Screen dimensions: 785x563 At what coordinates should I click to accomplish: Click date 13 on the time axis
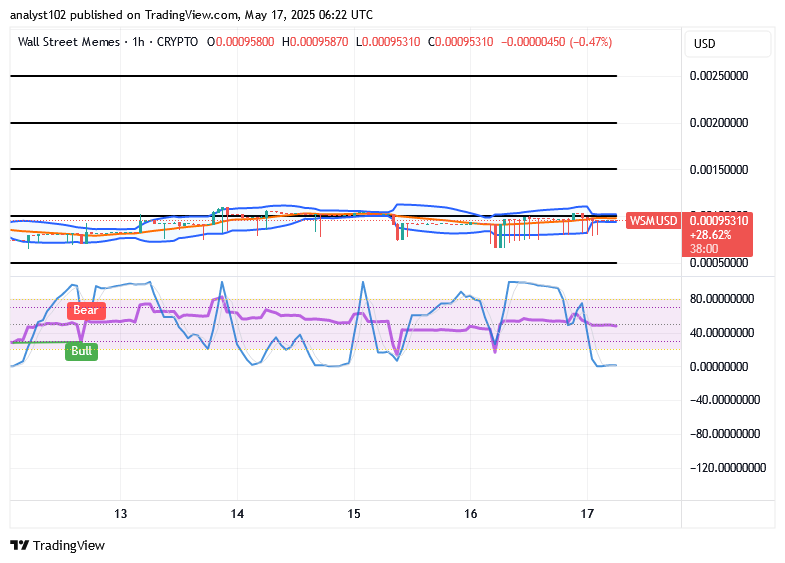[x=121, y=514]
